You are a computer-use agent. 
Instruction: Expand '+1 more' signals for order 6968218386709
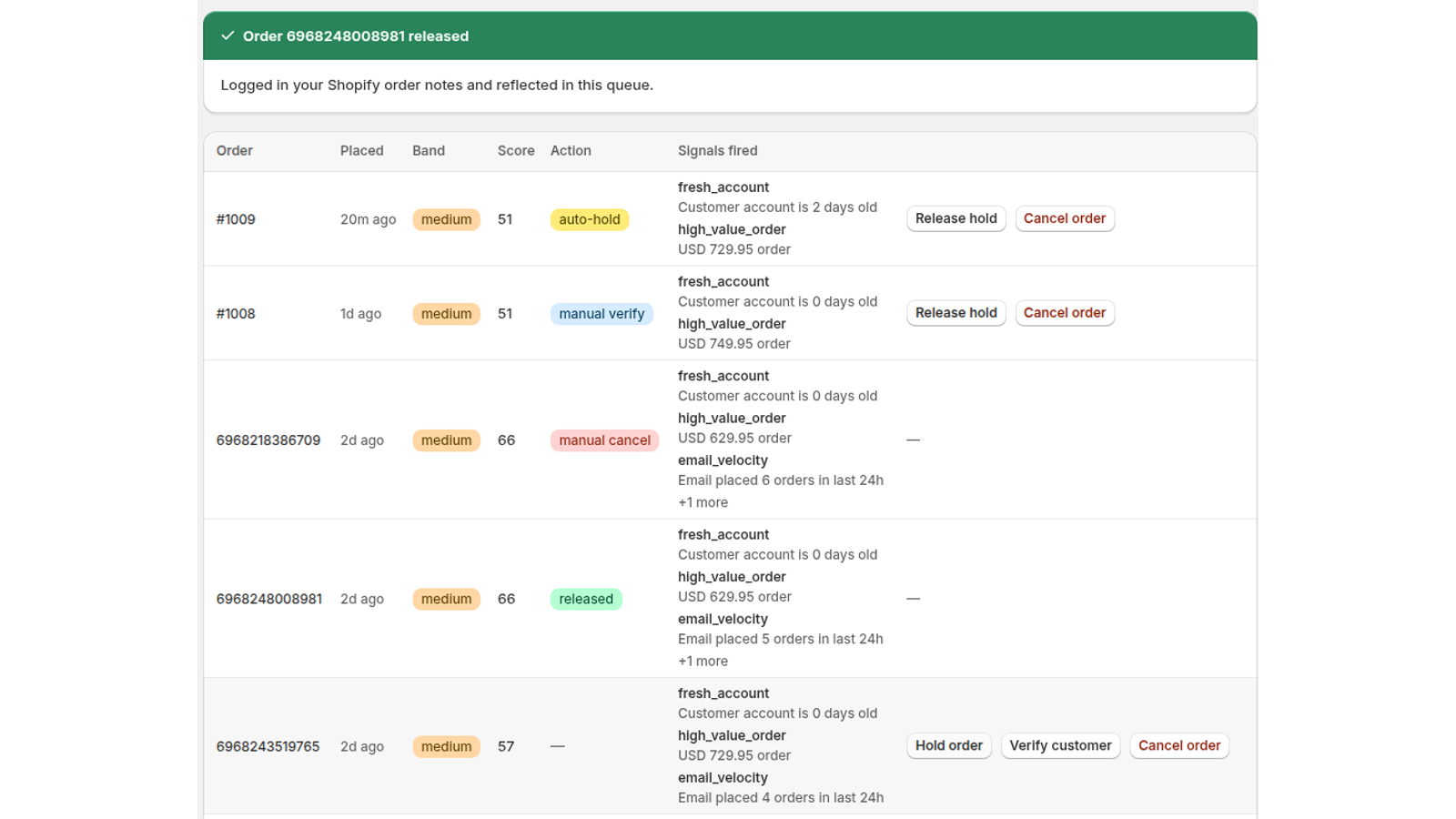[x=703, y=502]
